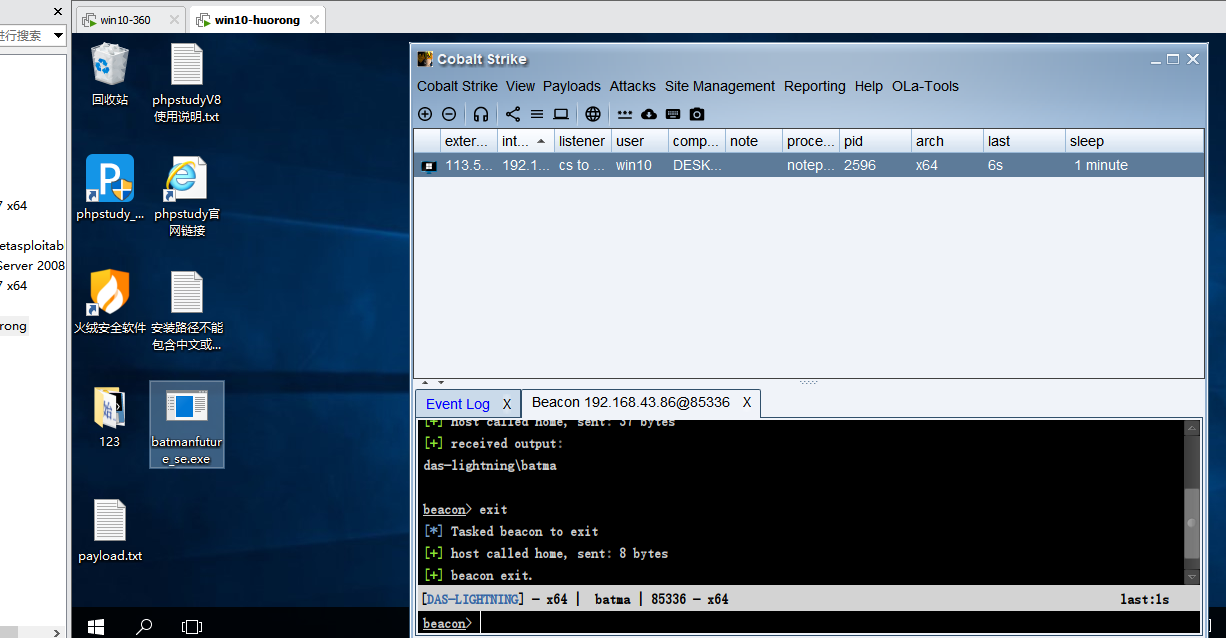Collapse session pane with up arrow

[x=424, y=382]
